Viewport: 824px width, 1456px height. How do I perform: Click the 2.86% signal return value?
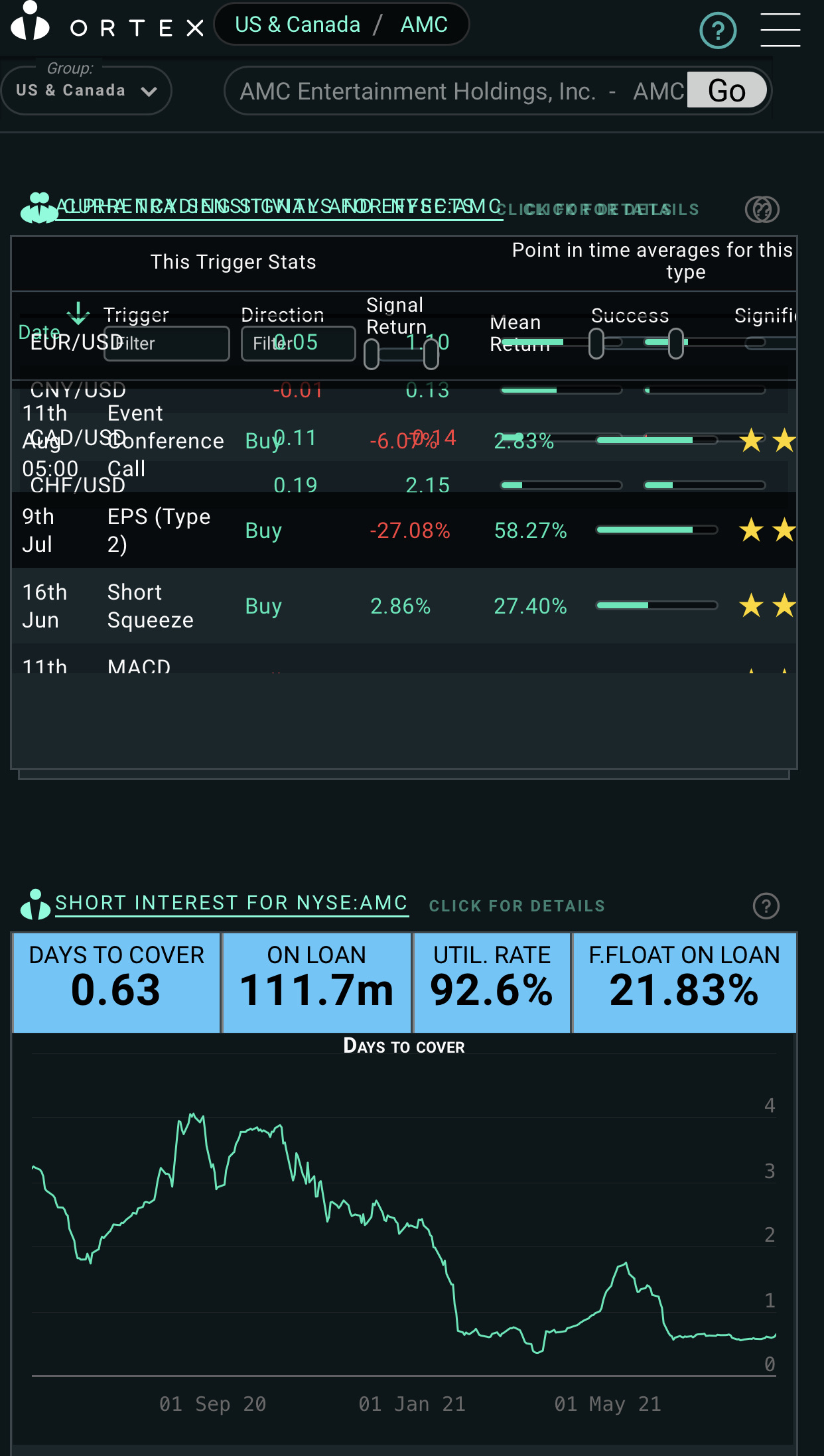400,606
